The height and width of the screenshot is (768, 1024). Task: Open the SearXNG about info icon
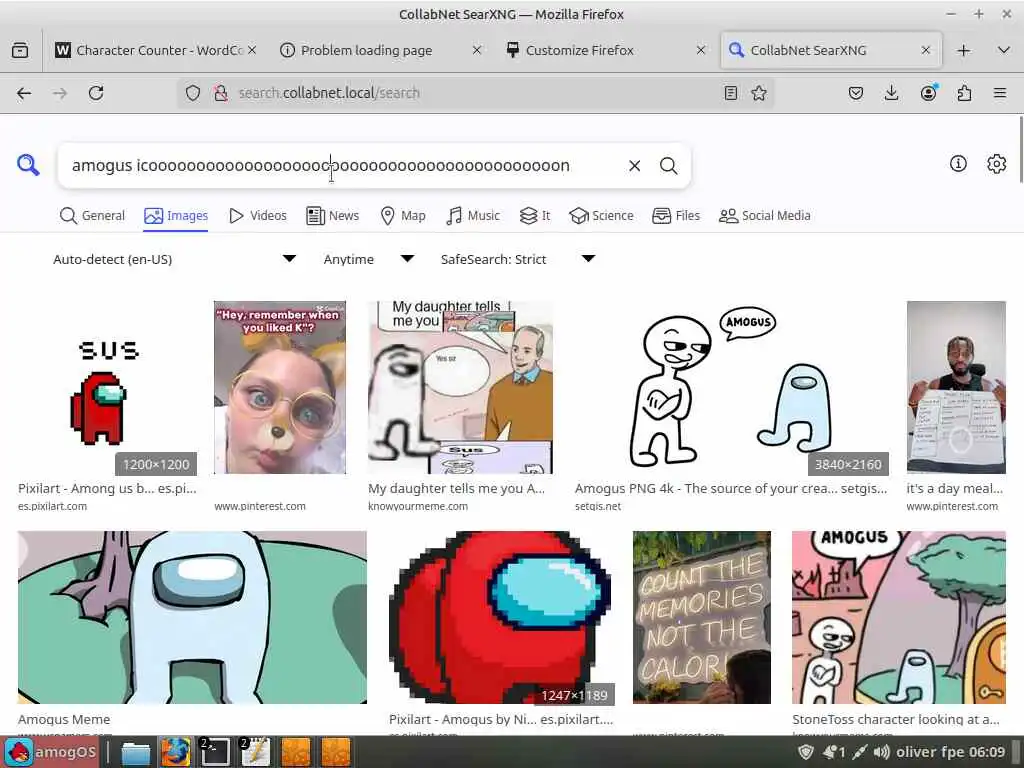click(x=958, y=163)
